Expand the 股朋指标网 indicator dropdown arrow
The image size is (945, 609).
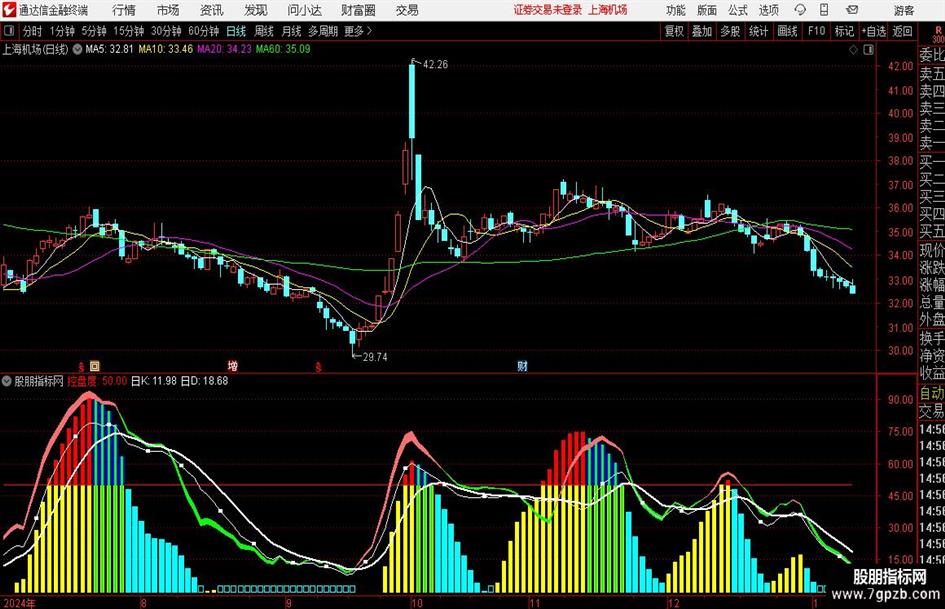coord(7,381)
